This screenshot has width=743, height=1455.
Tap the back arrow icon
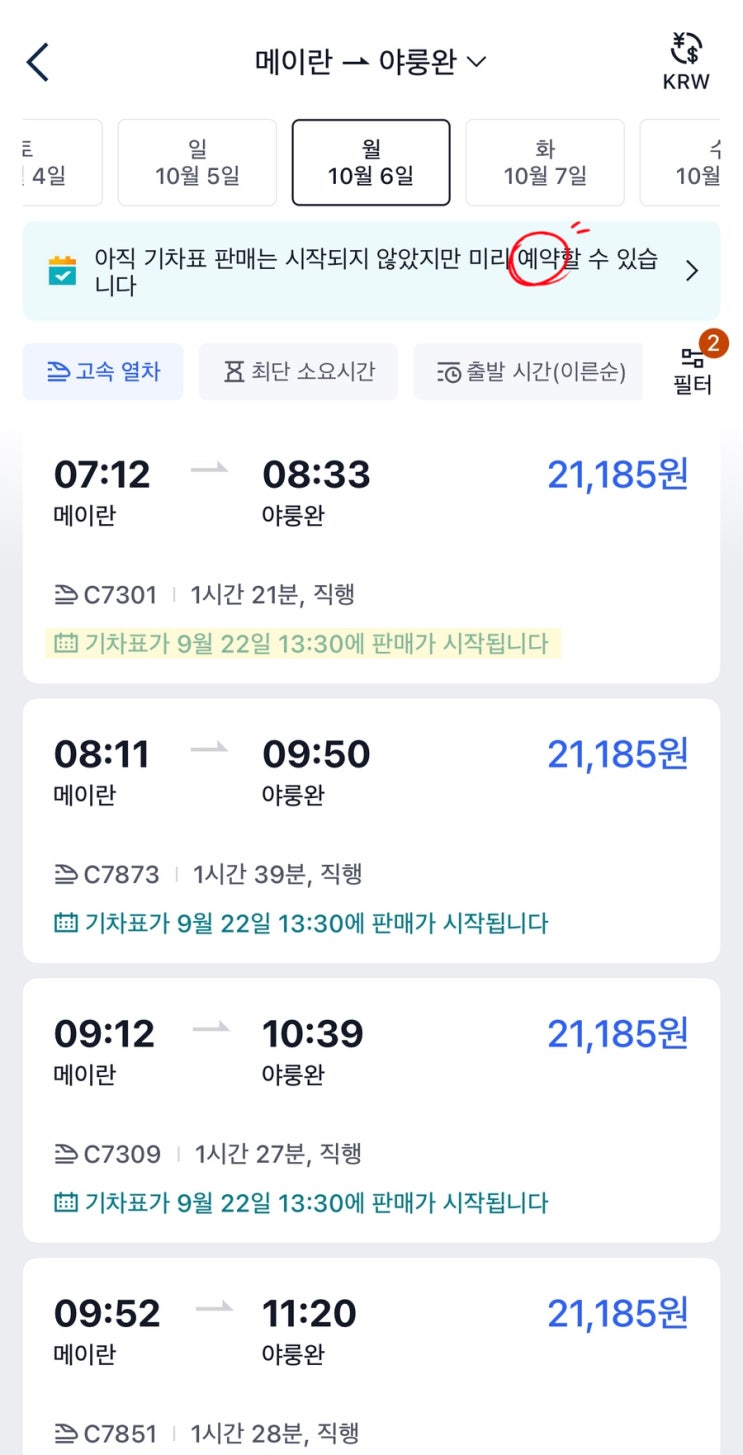point(38,62)
